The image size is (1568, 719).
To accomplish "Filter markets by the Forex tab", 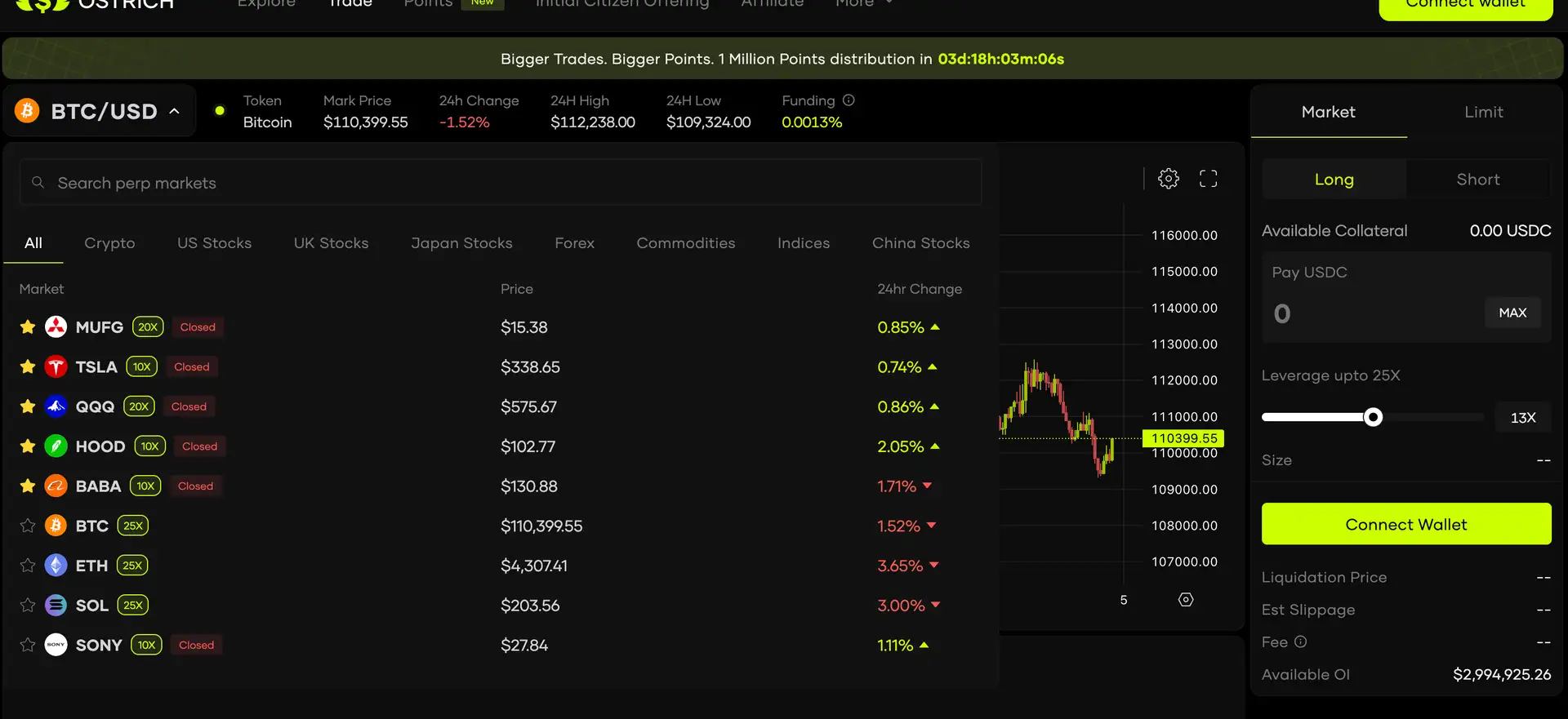I will 574,243.
